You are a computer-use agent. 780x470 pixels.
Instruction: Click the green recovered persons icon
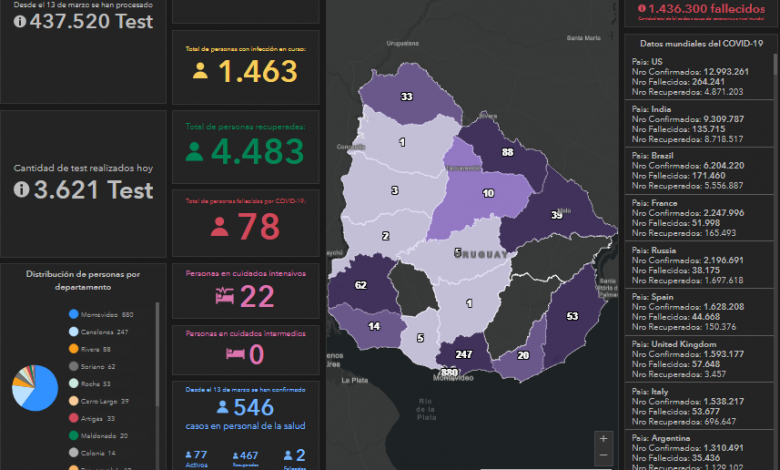point(196,151)
